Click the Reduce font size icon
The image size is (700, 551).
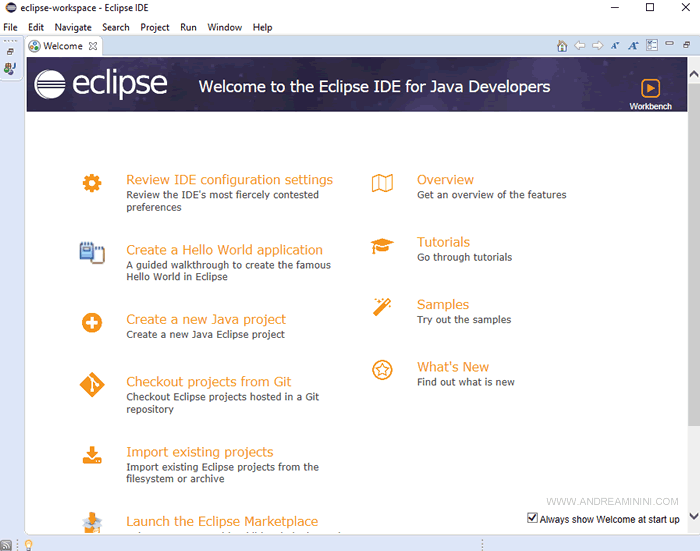click(615, 46)
